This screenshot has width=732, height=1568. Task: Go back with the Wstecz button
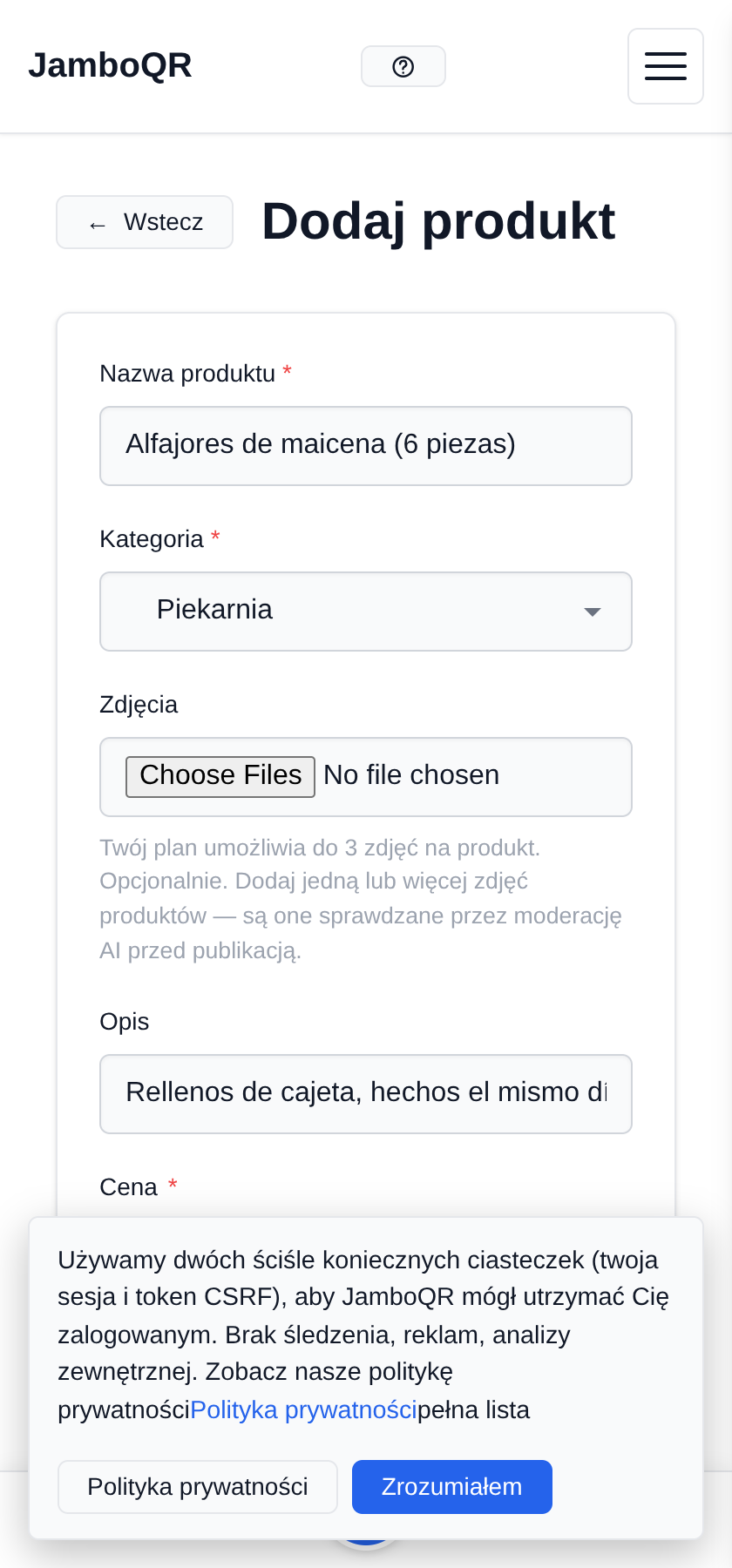pos(145,222)
